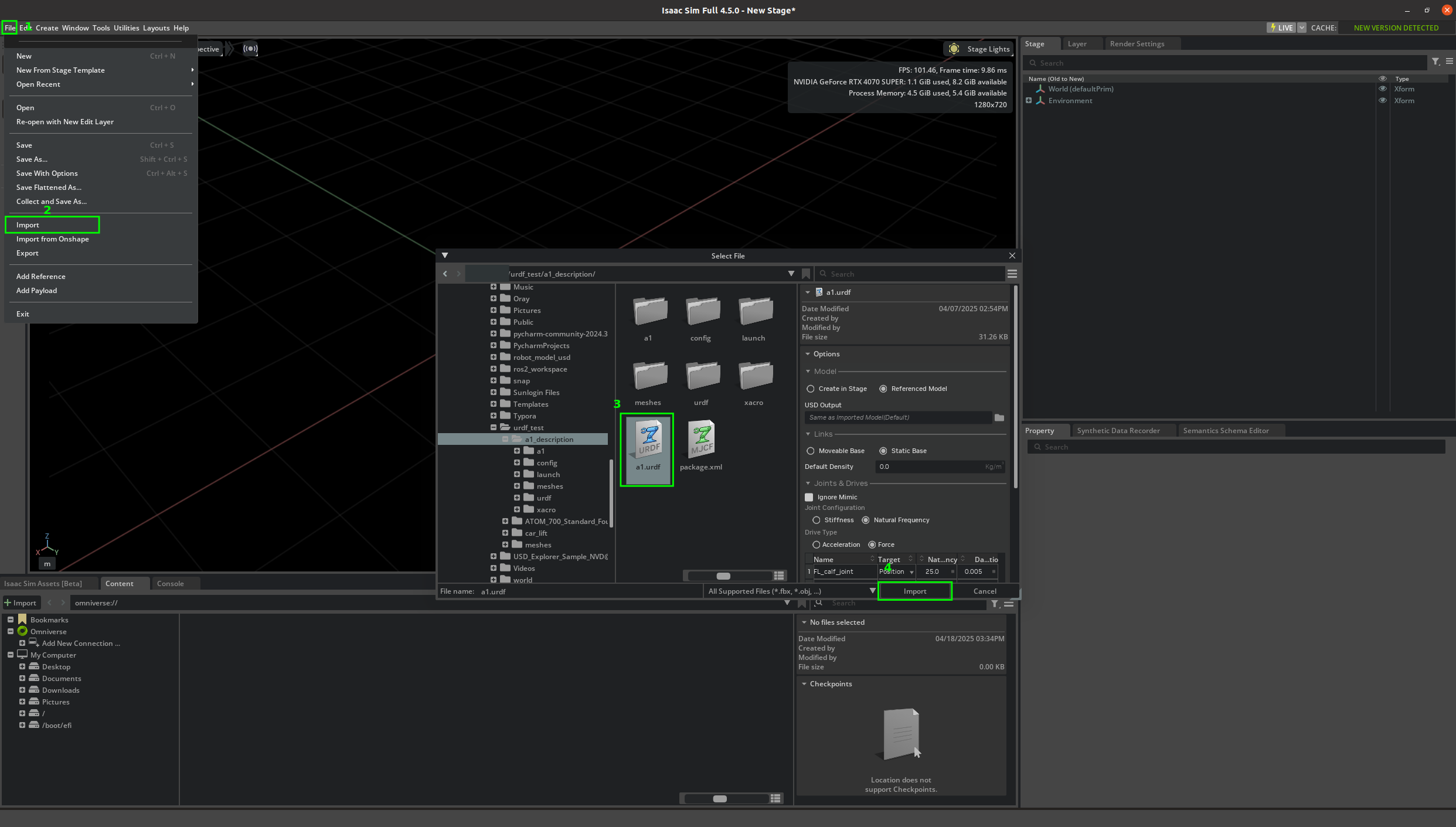Screen dimensions: 1456x827
Task: Select the Acceleration drive type
Action: point(816,544)
